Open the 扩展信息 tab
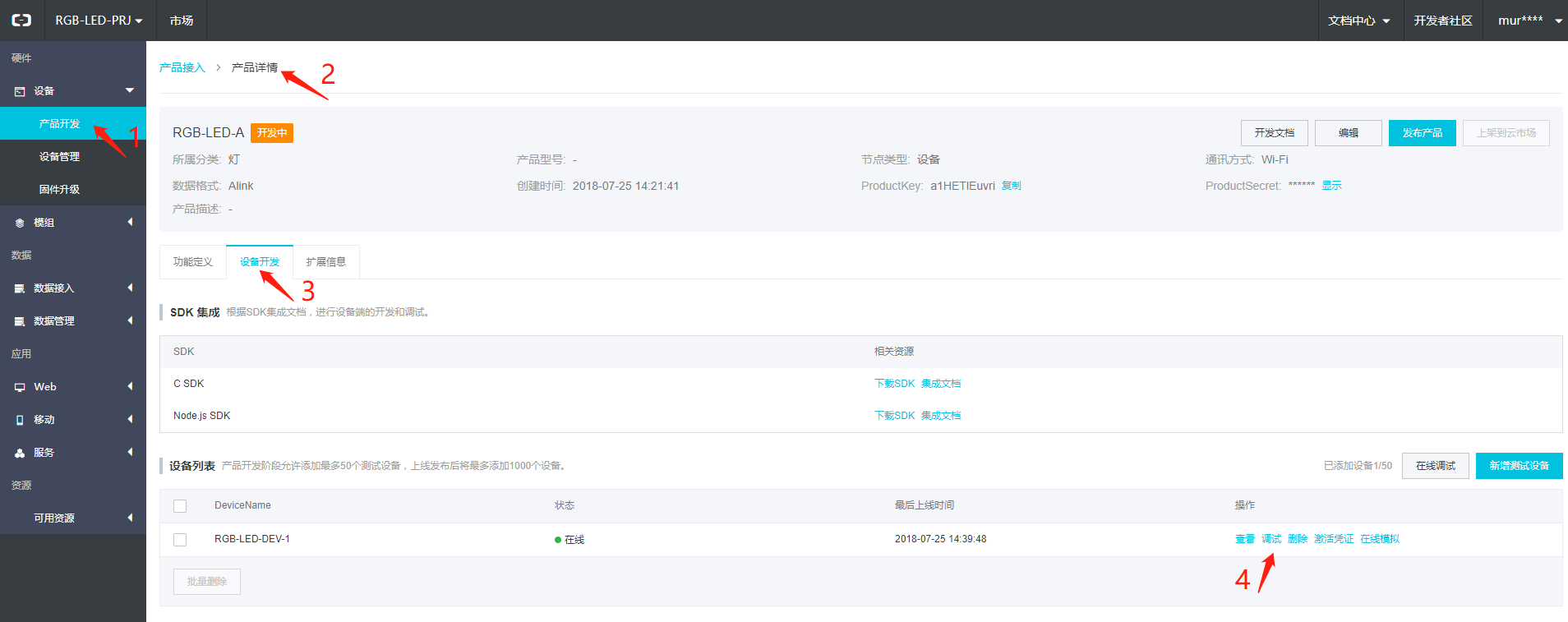 (326, 262)
